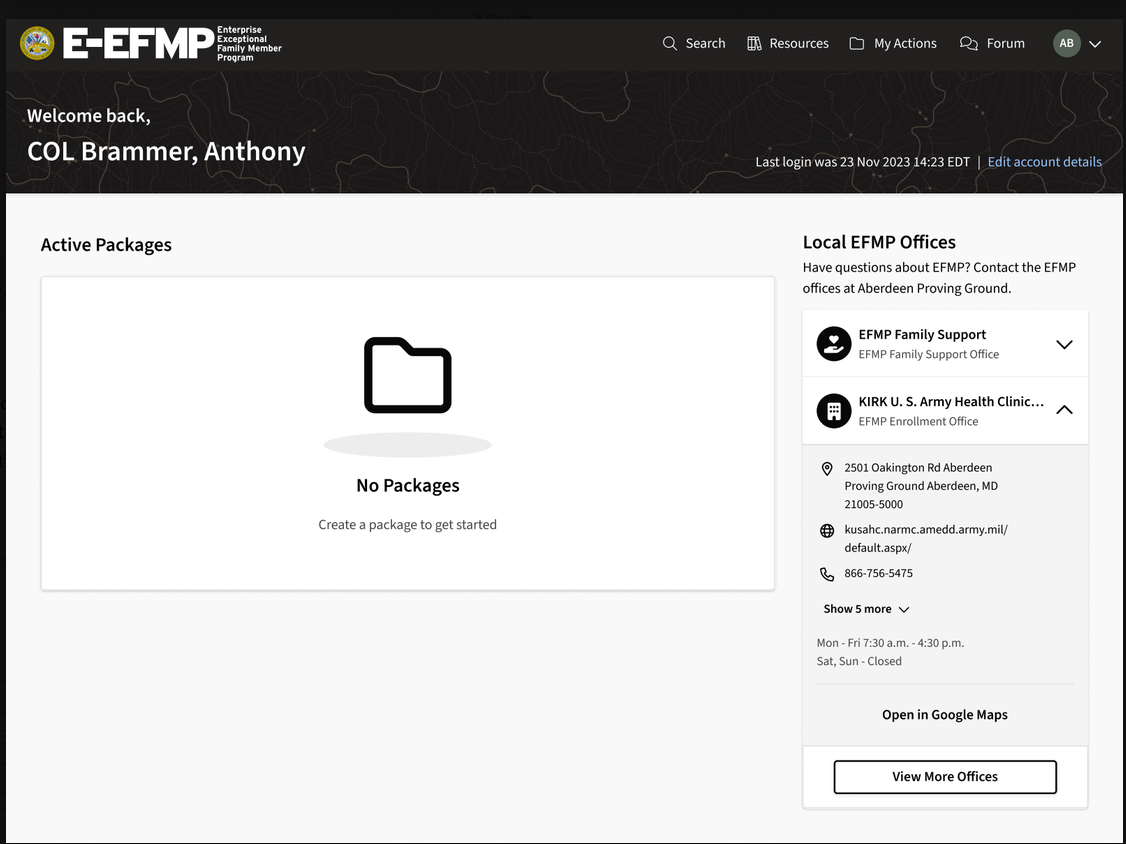This screenshot has height=844, width=1126.
Task: Open the account menu chevron
Action: (x=1095, y=44)
